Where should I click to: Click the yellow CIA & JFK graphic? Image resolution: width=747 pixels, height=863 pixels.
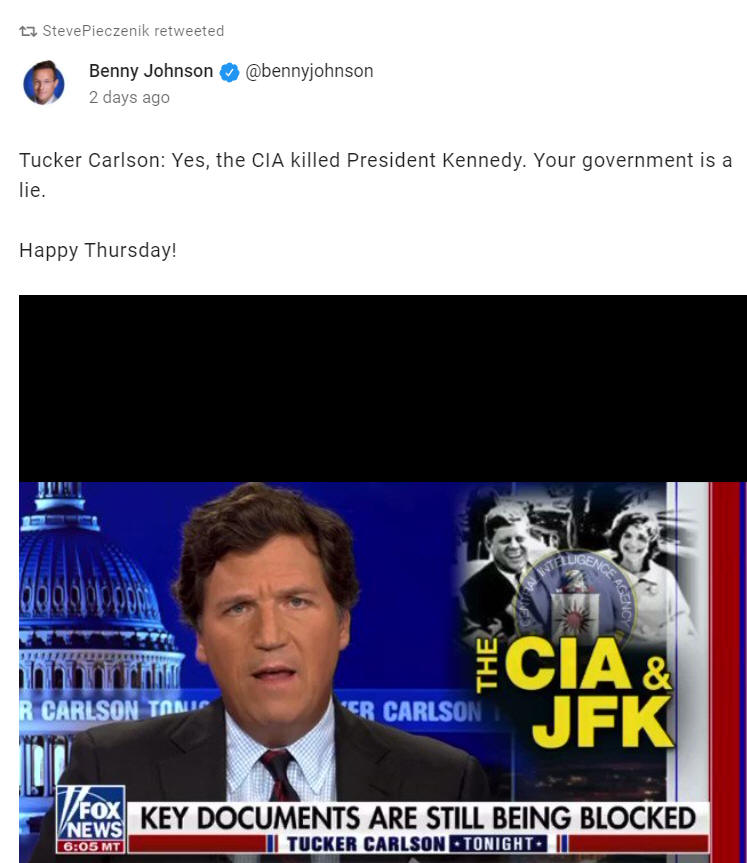[575, 691]
